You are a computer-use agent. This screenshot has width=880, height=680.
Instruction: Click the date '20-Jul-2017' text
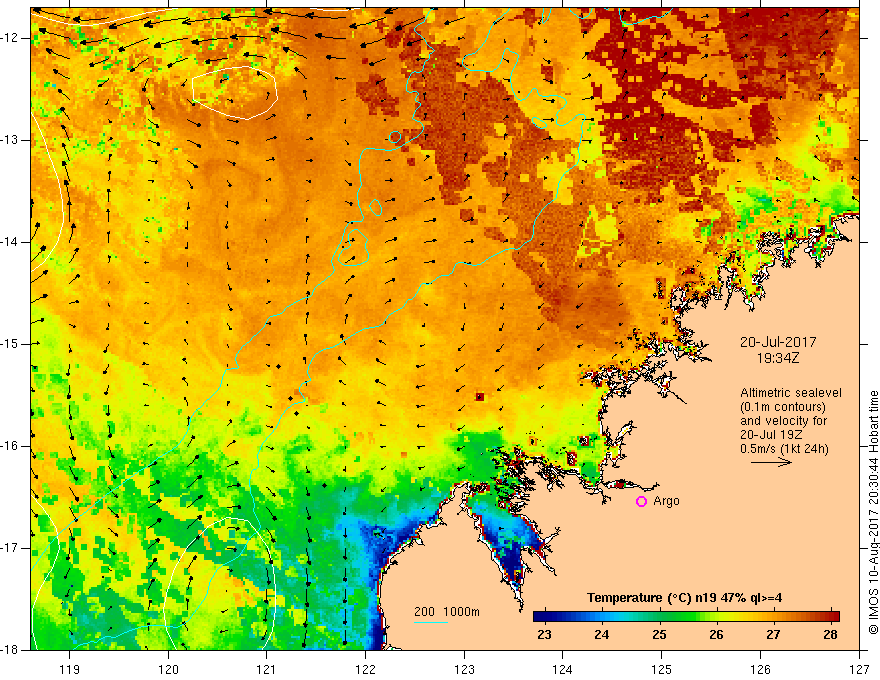(x=778, y=342)
